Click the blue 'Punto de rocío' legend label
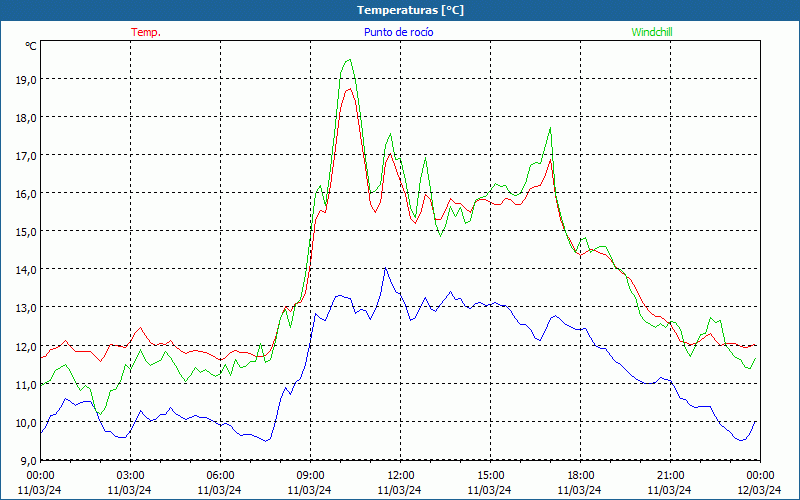Screen dimensions: 800x500 coord(398,32)
